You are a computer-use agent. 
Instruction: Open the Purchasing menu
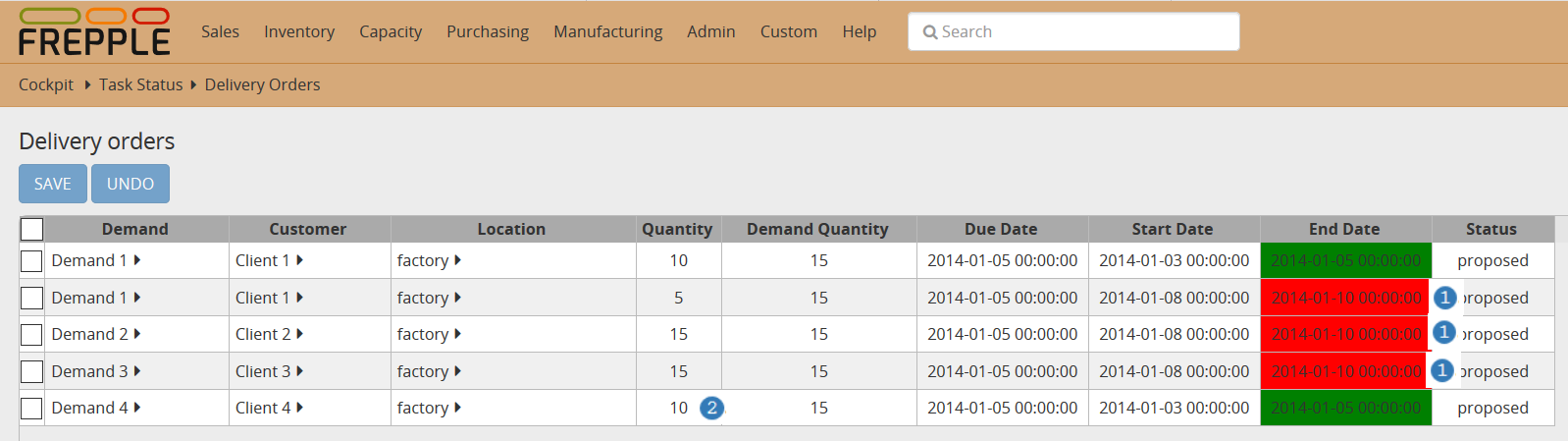click(488, 31)
